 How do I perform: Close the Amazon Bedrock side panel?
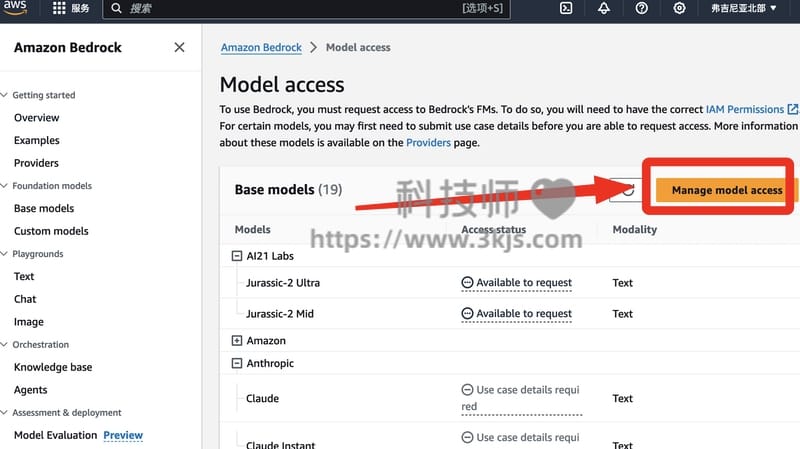click(179, 47)
